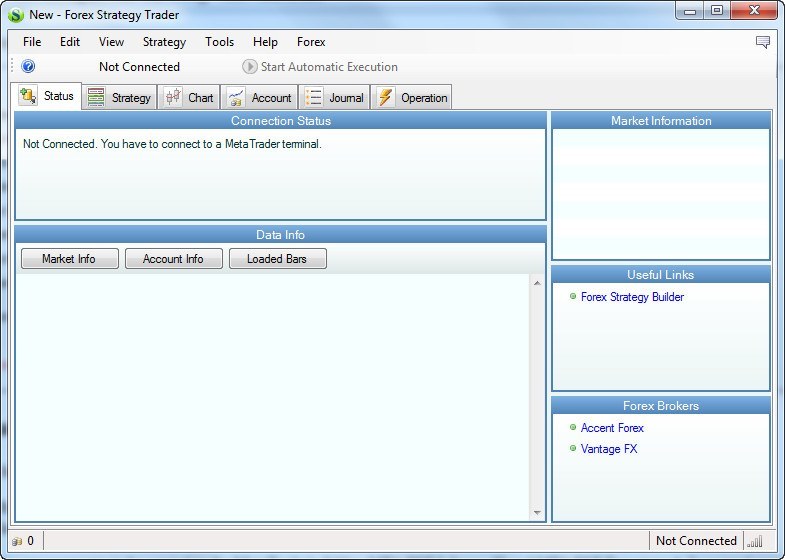
Task: Click the coins icon in status bar
Action: pyautogui.click(x=18, y=541)
